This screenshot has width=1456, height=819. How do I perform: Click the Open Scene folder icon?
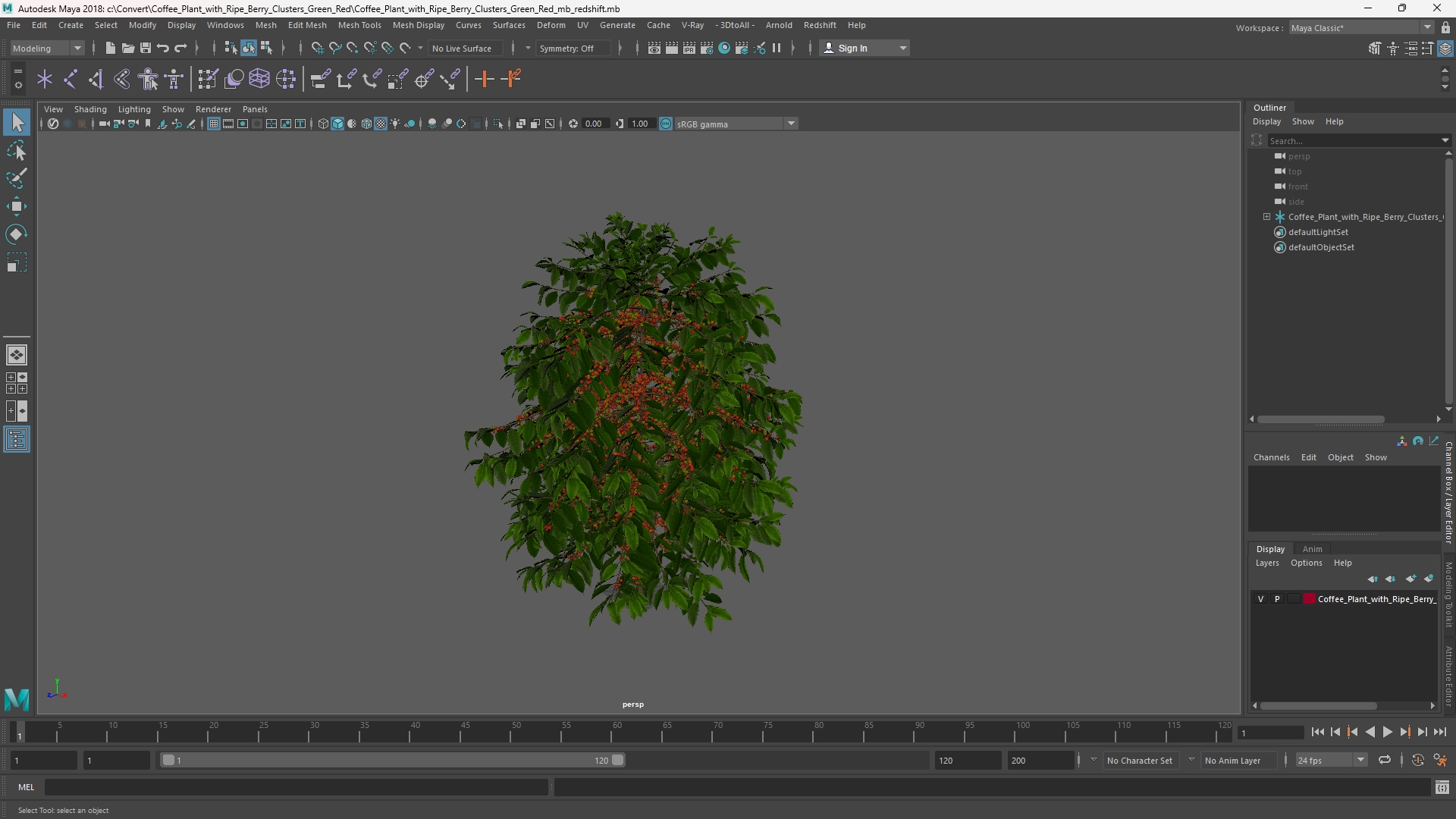tap(127, 48)
